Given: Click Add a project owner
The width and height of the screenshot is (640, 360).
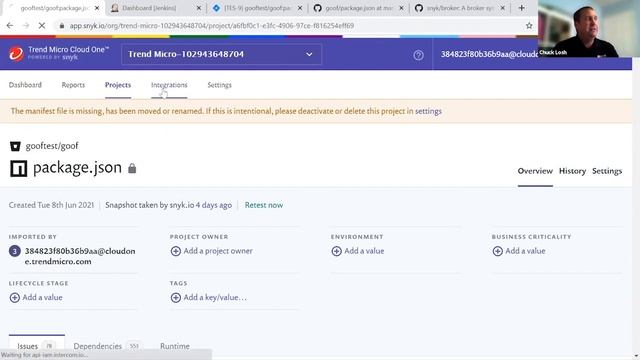Looking at the screenshot, I should click(x=218, y=251).
